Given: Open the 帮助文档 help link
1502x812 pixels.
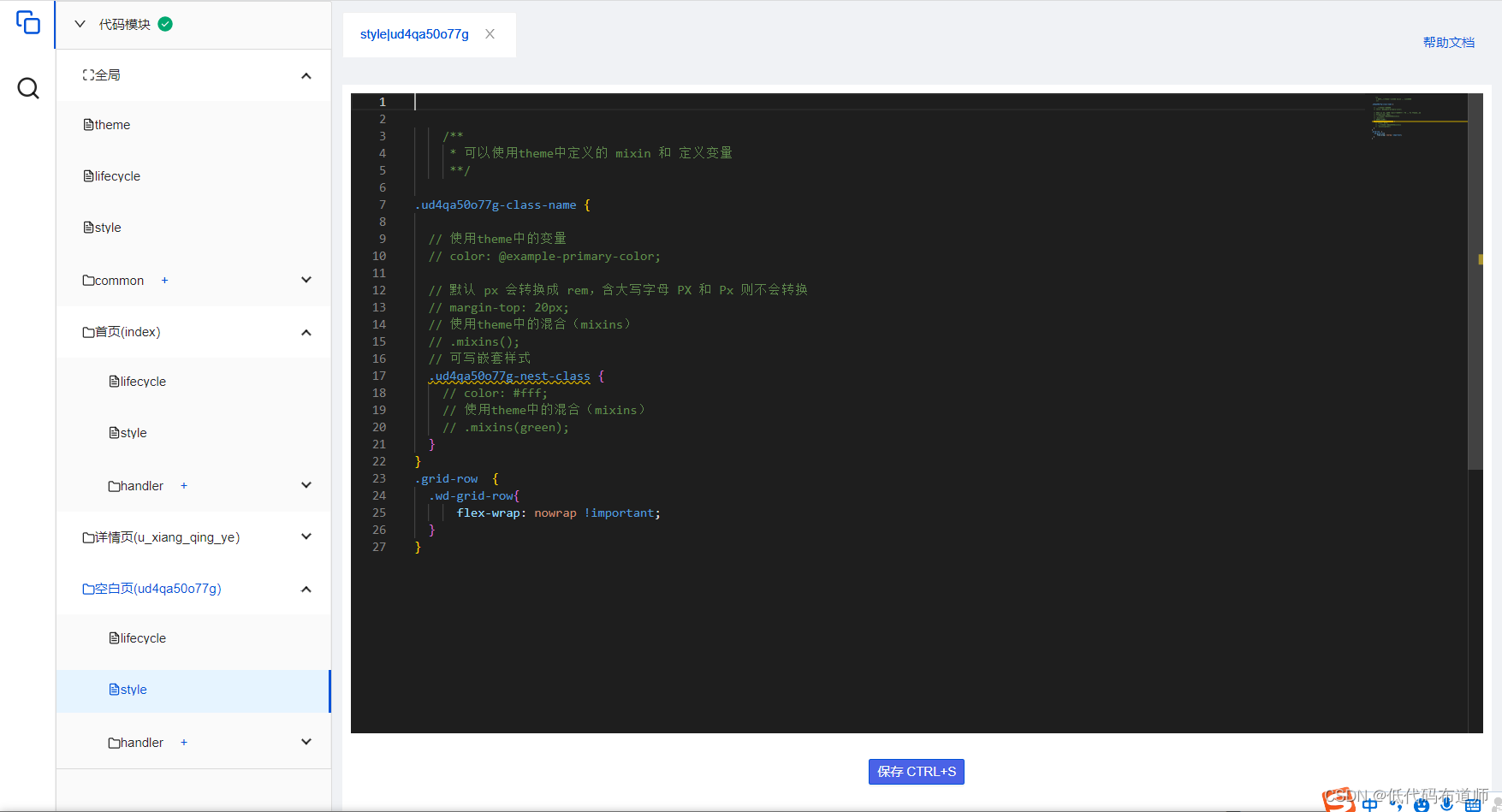Looking at the screenshot, I should click(x=1448, y=42).
